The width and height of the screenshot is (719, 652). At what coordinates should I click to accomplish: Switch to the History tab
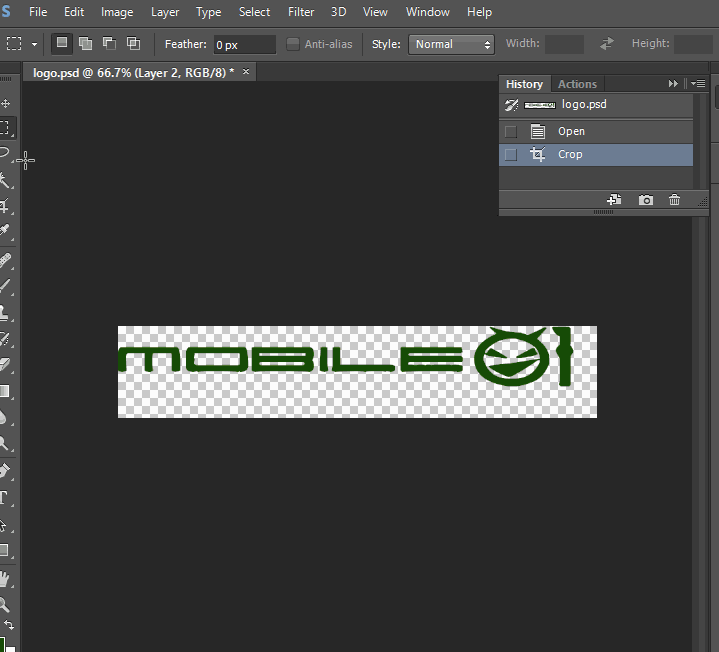click(x=524, y=84)
